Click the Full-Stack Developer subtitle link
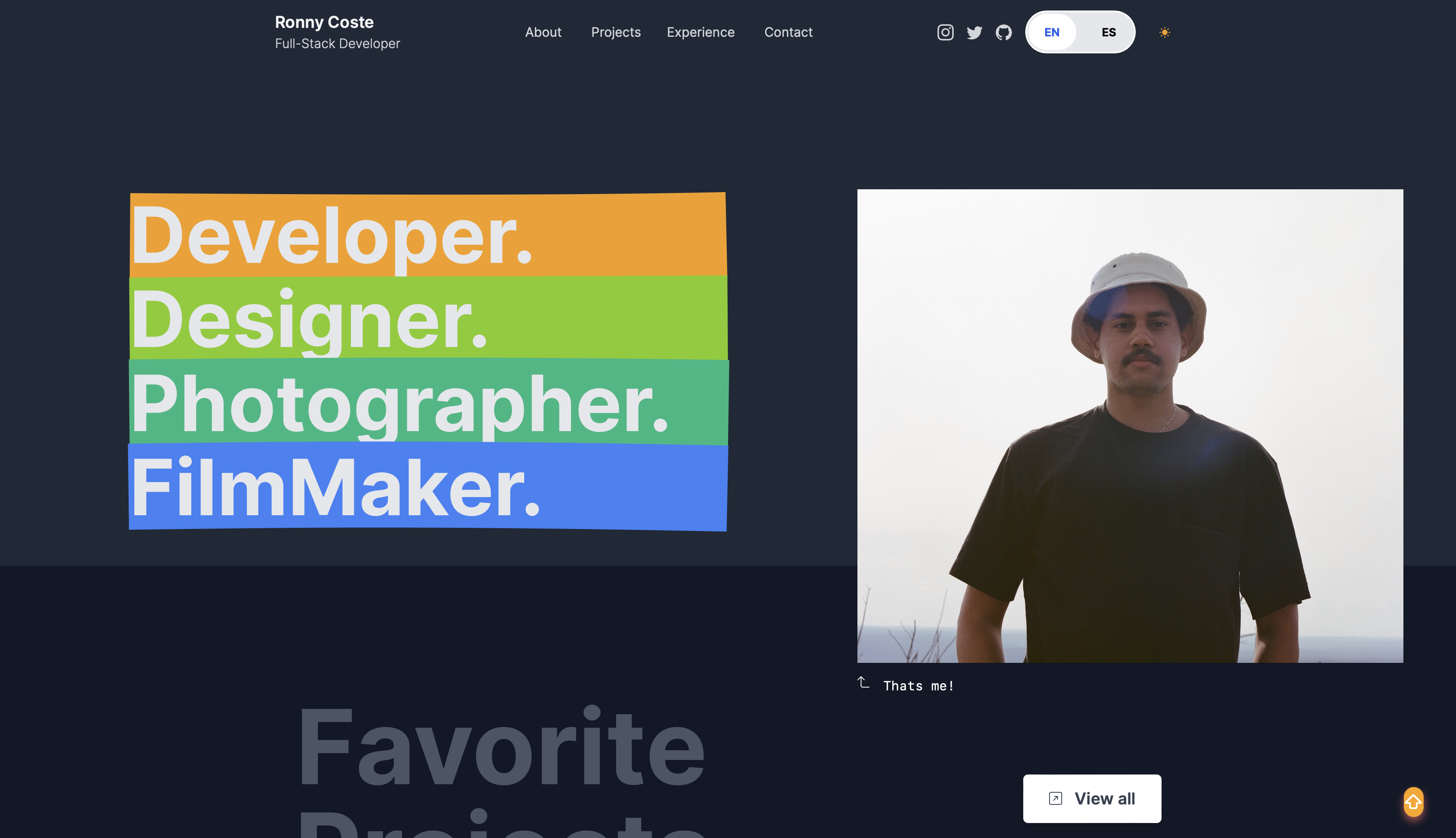Viewport: 1456px width, 838px height. (337, 43)
